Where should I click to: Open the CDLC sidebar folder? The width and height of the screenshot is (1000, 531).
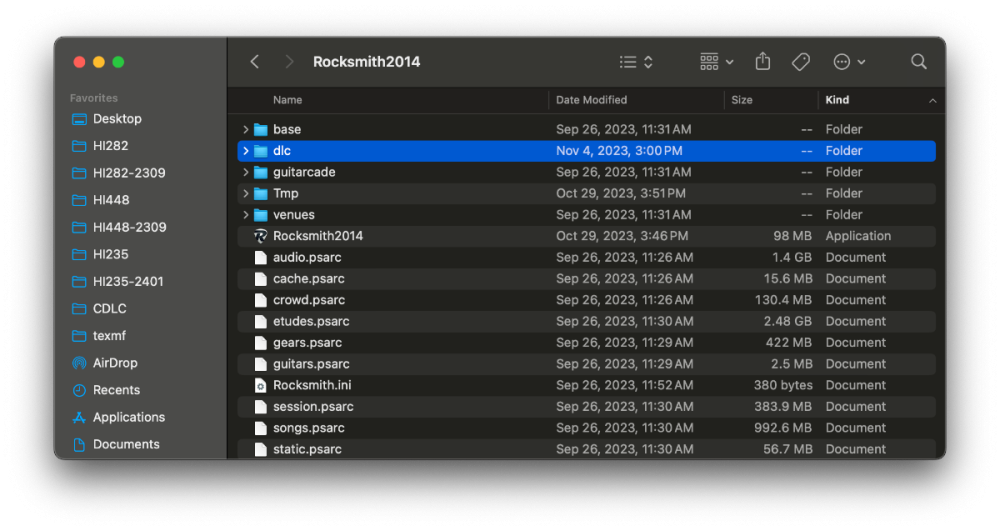tap(109, 309)
